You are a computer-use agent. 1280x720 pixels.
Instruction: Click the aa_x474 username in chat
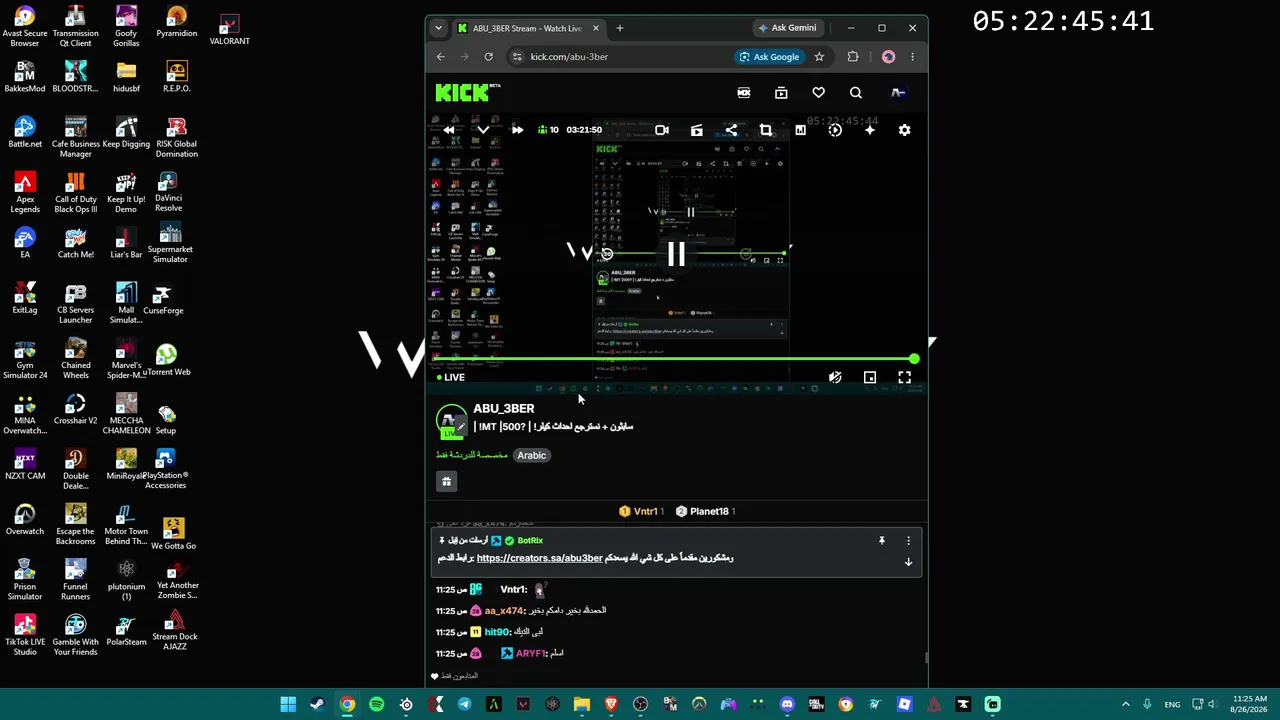[504, 611]
